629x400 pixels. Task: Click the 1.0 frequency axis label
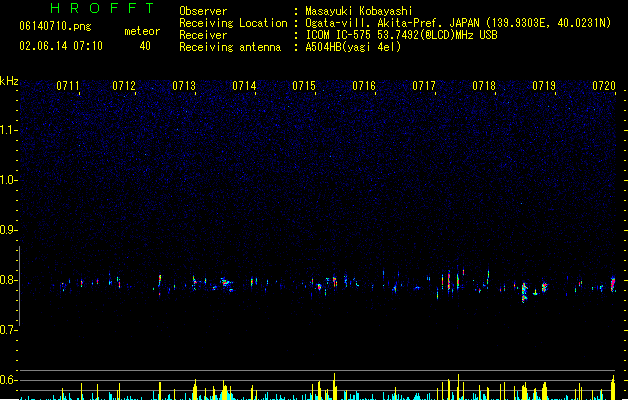point(8,180)
